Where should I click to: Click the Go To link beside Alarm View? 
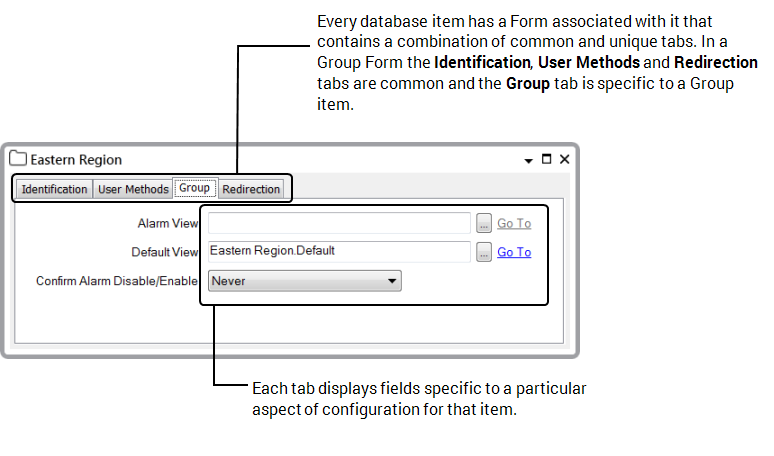[x=514, y=224]
